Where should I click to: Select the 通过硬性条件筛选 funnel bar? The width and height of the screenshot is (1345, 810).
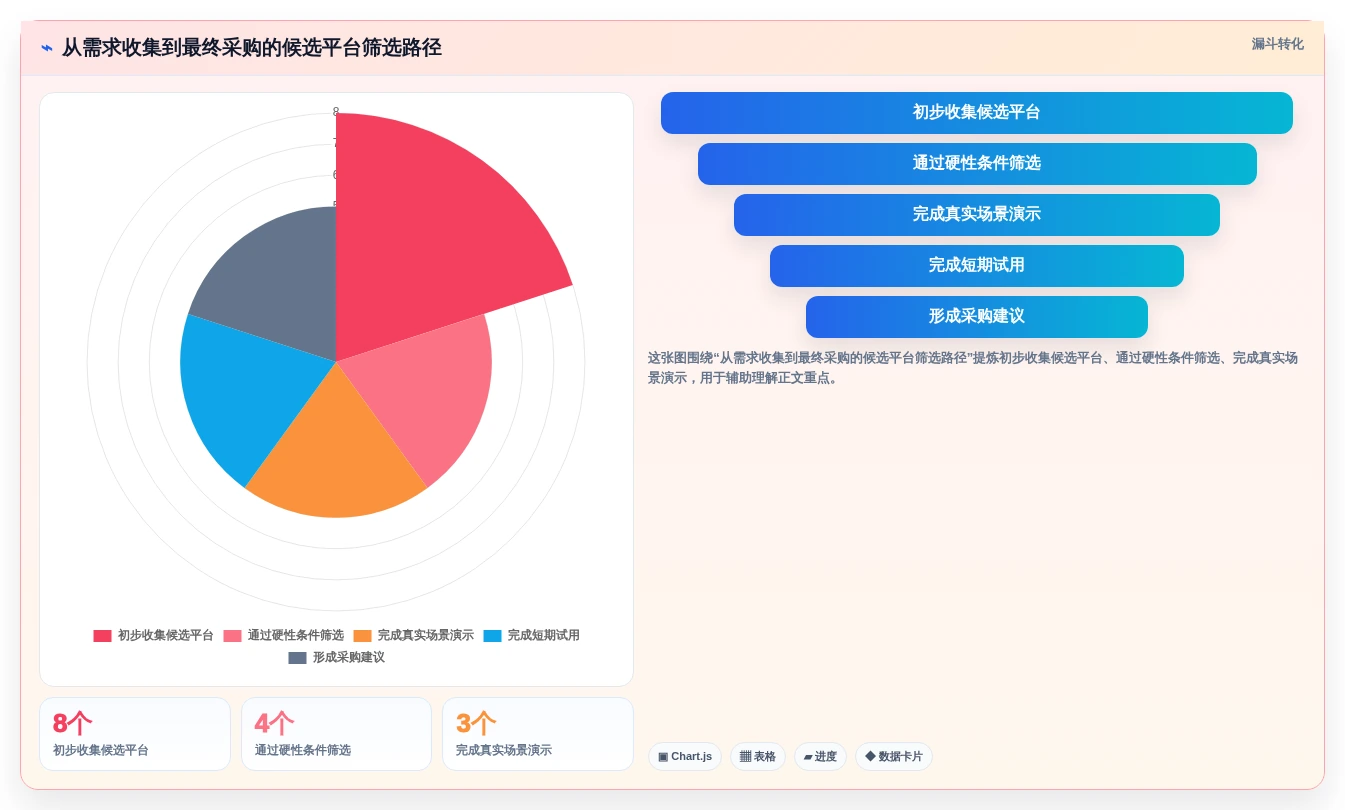coord(977,164)
